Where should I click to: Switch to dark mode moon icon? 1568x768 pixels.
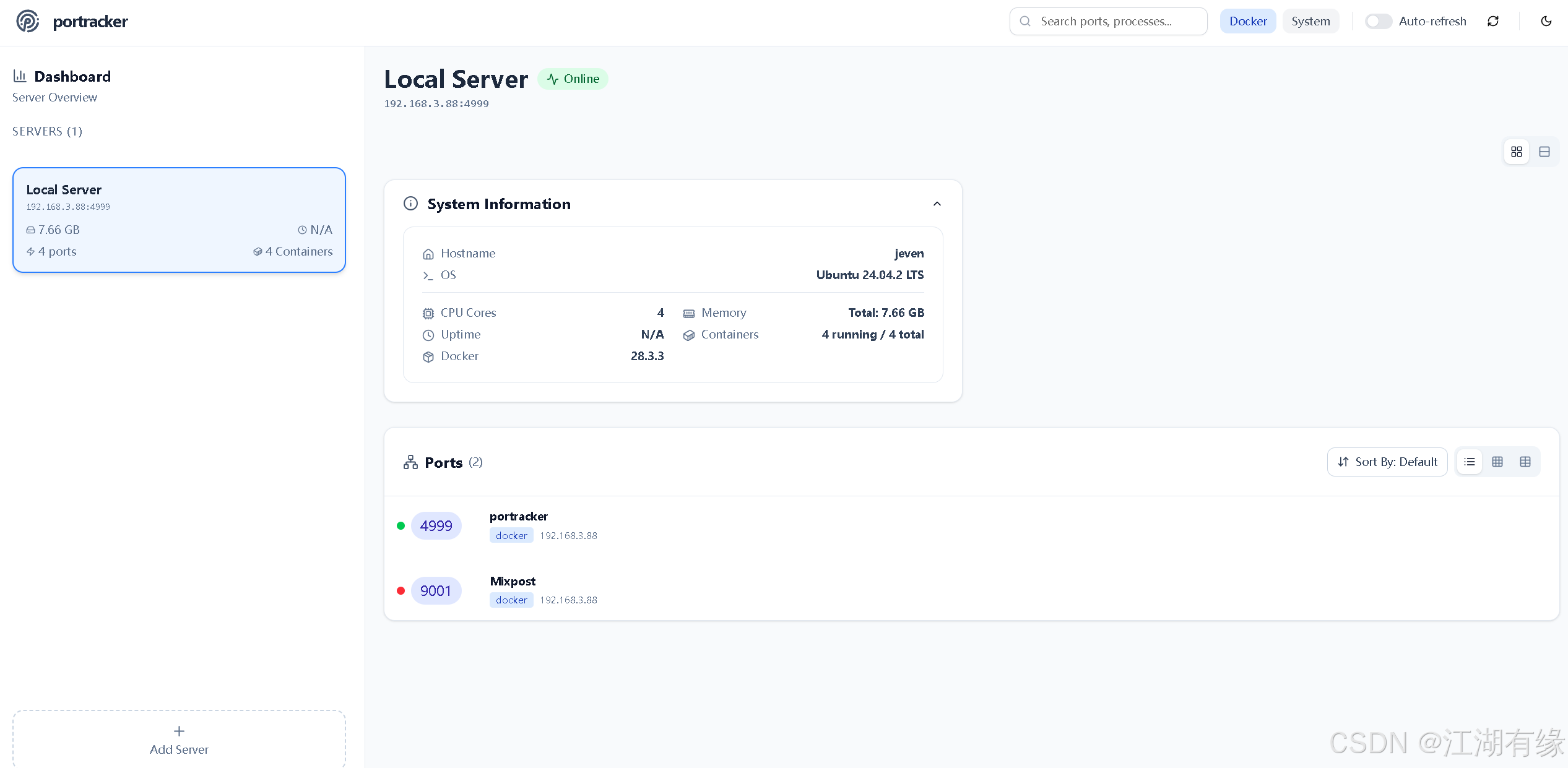click(1546, 22)
